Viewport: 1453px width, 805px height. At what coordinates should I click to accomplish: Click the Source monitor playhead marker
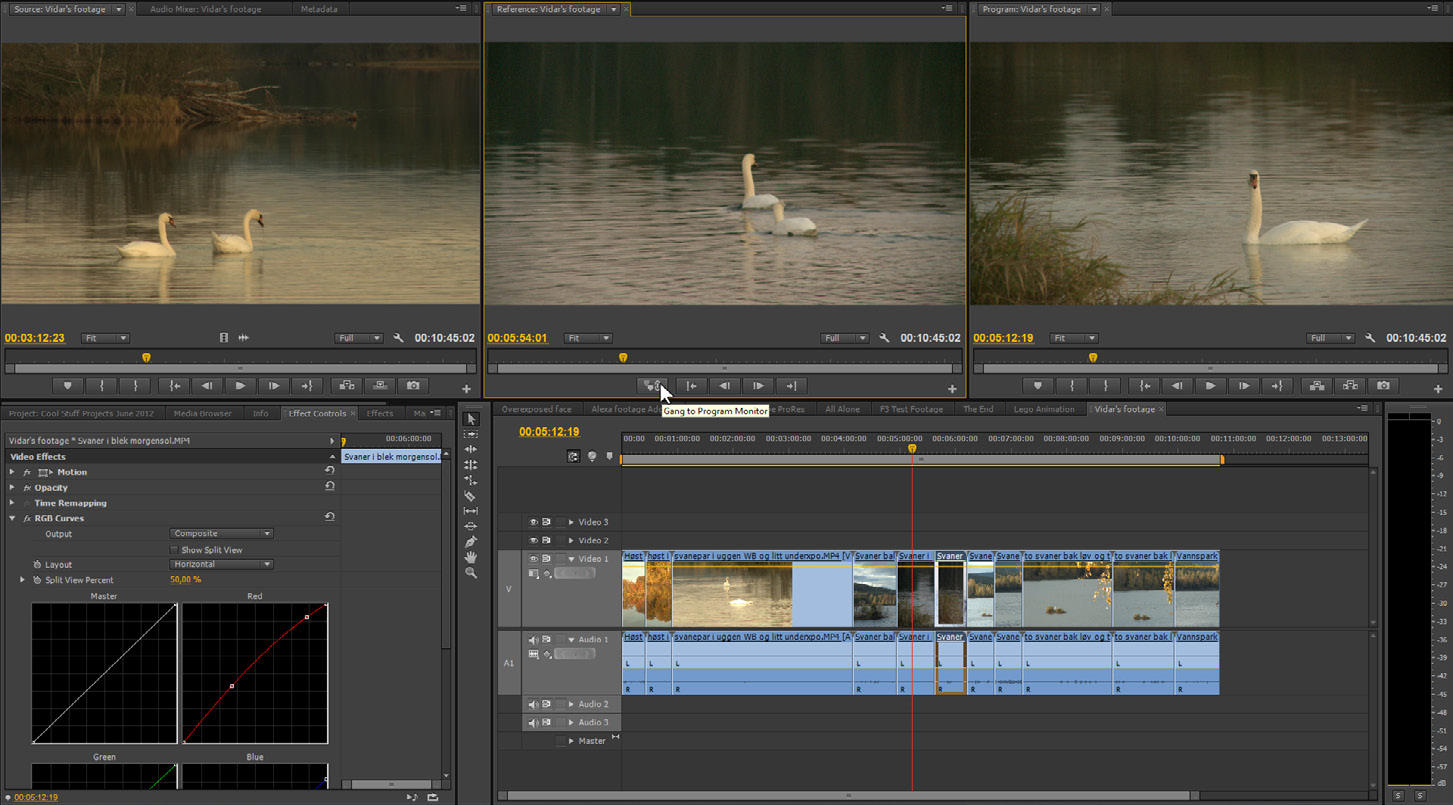146,357
